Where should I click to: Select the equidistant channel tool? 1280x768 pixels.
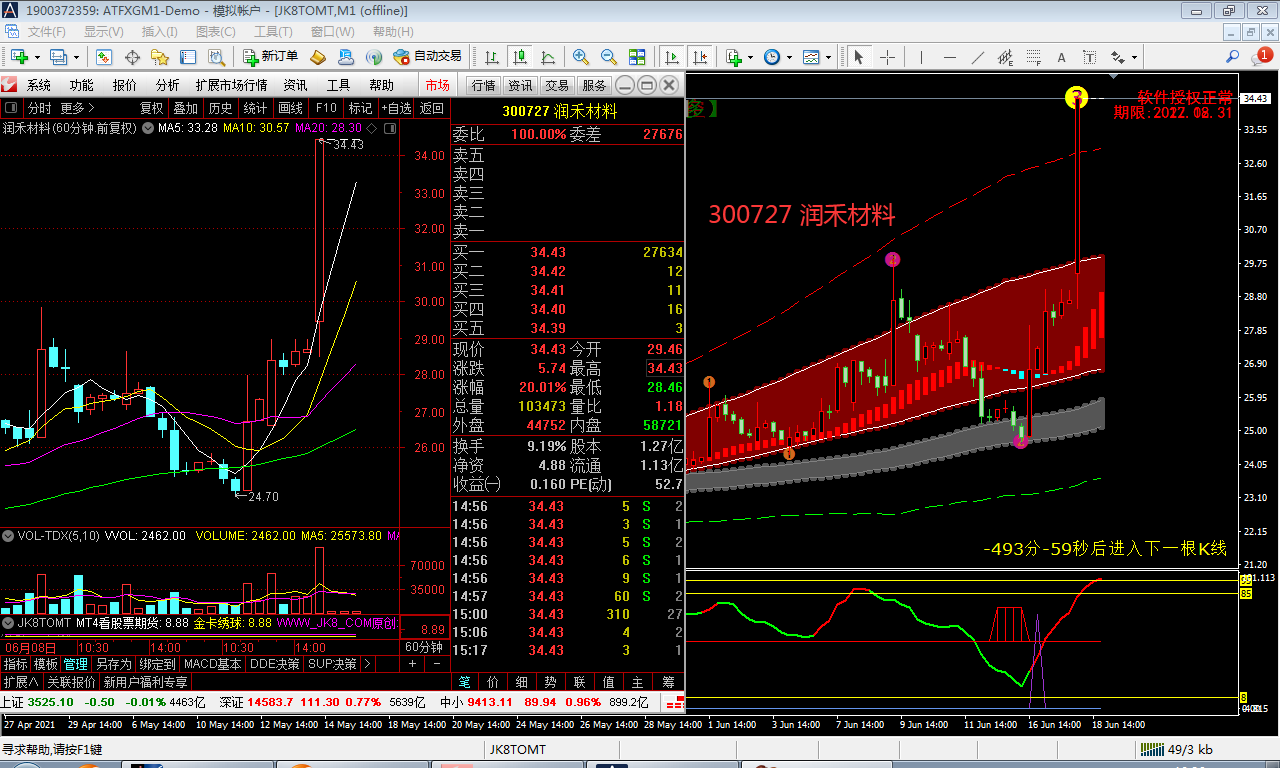(x=1006, y=57)
